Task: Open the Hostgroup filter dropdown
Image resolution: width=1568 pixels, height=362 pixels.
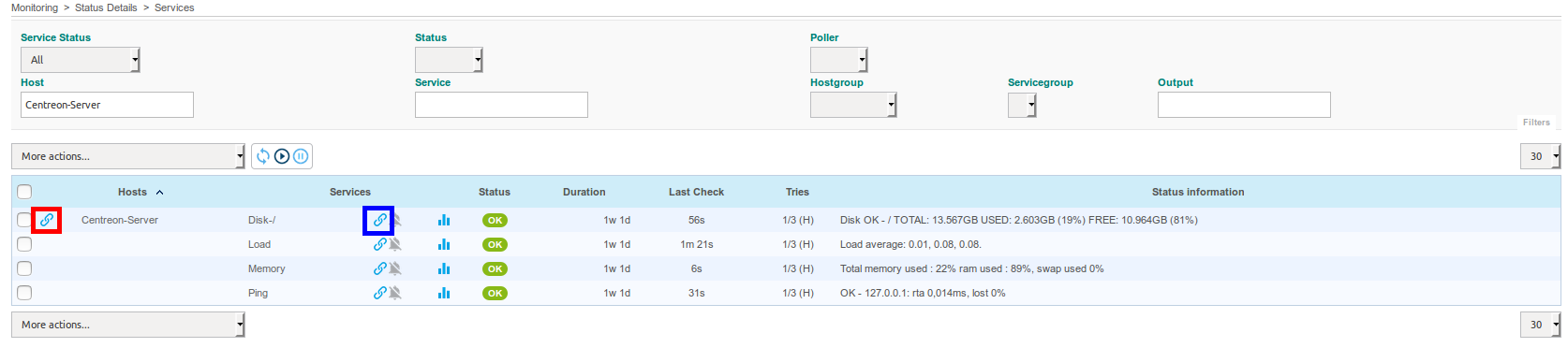Action: (x=853, y=105)
